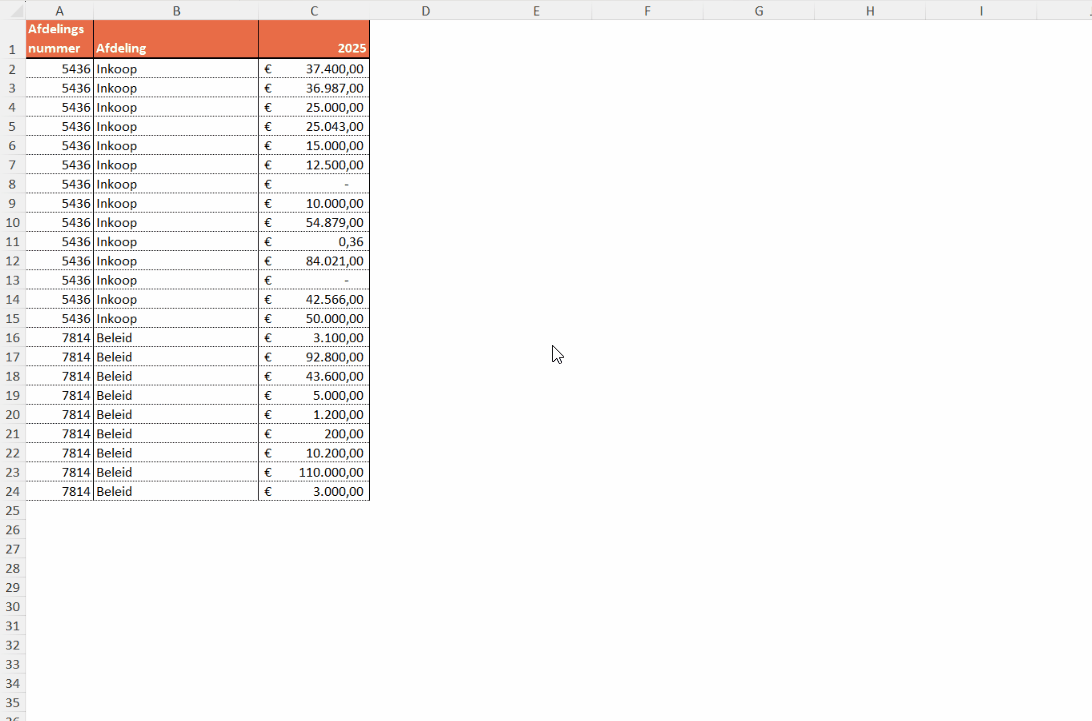Viewport: 1092px width, 721px height.
Task: Select column H by its header
Action: (x=870, y=10)
